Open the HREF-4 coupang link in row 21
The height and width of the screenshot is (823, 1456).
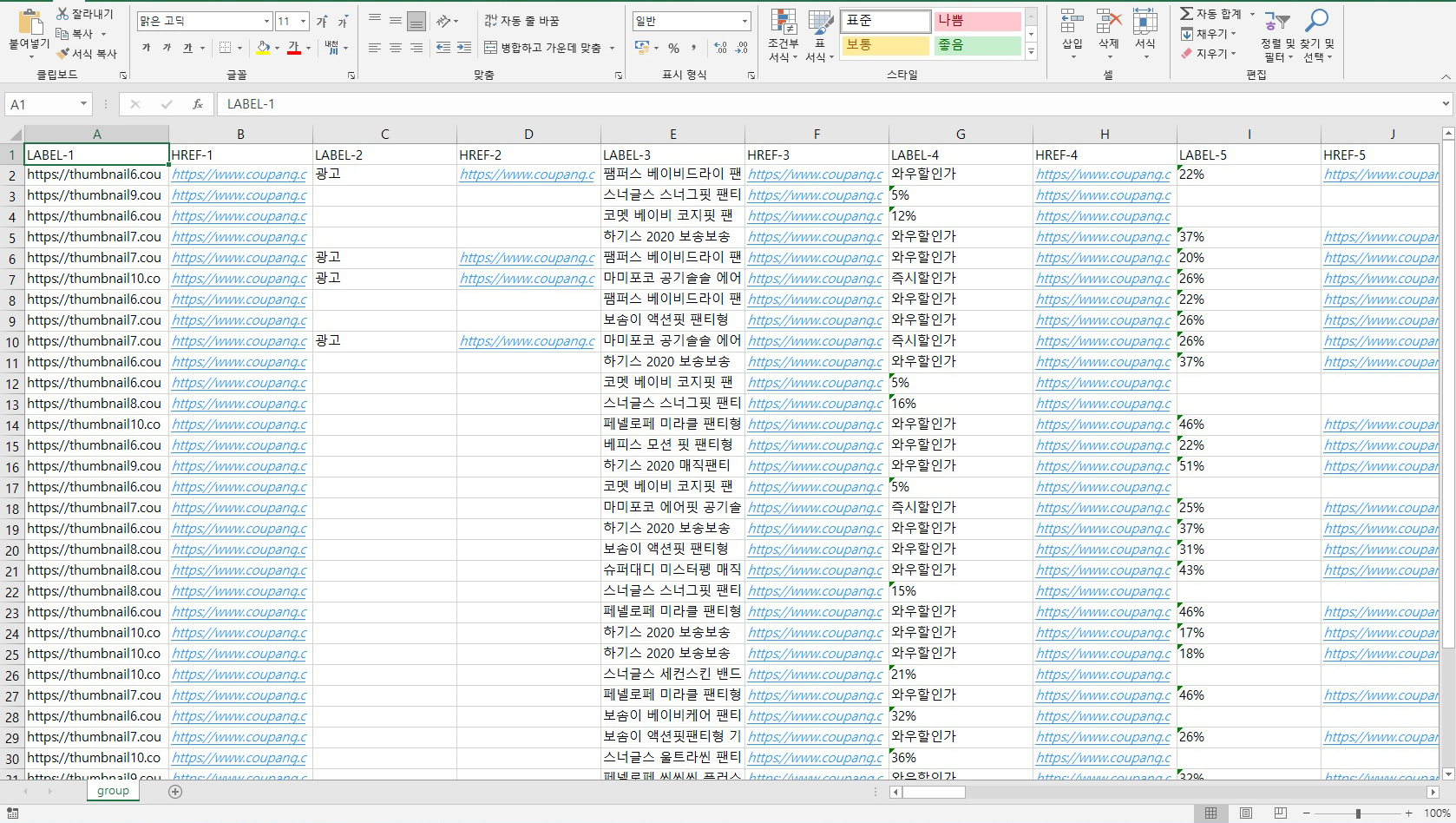[1104, 570]
